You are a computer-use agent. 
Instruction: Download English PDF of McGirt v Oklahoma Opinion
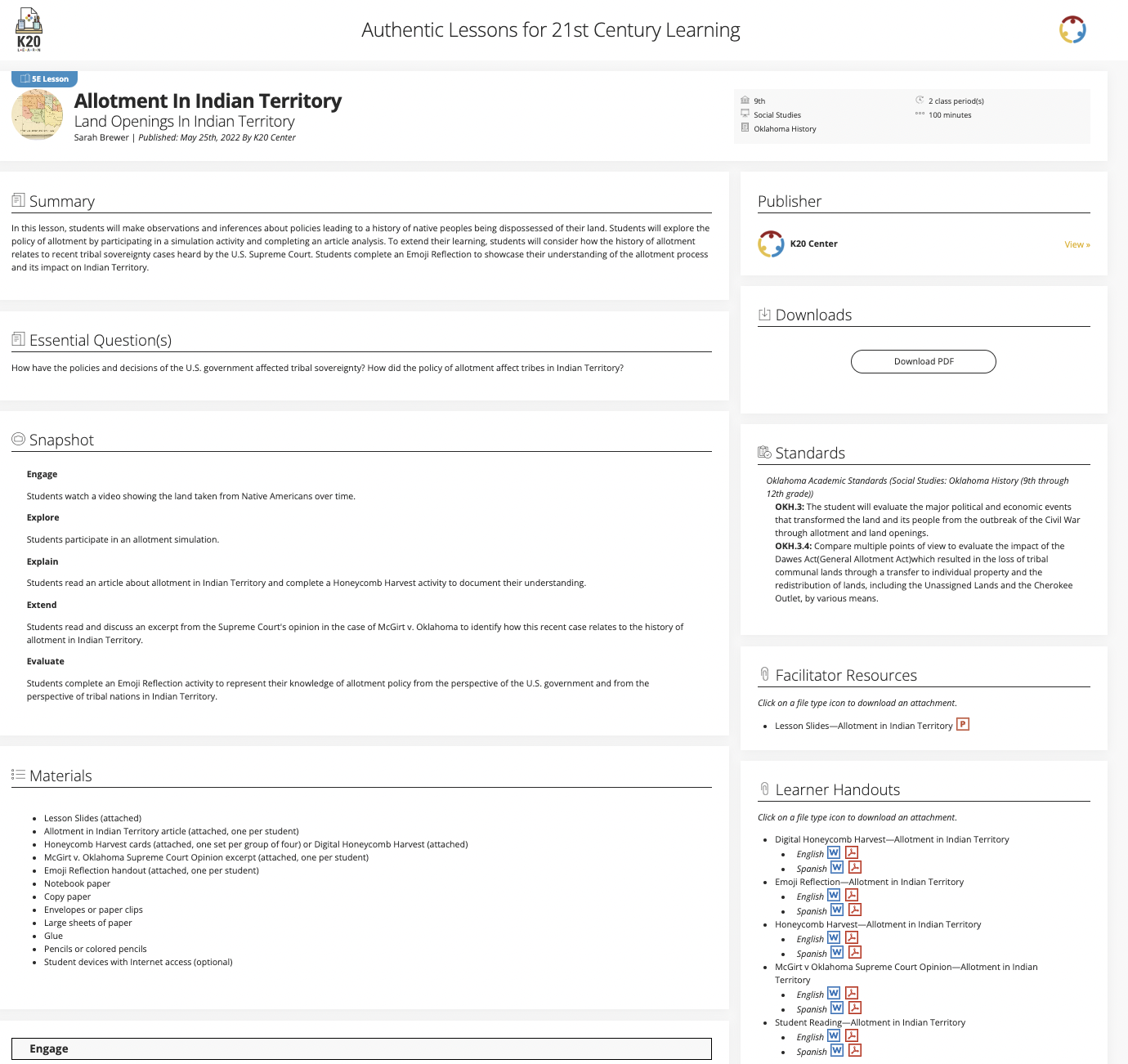[852, 994]
